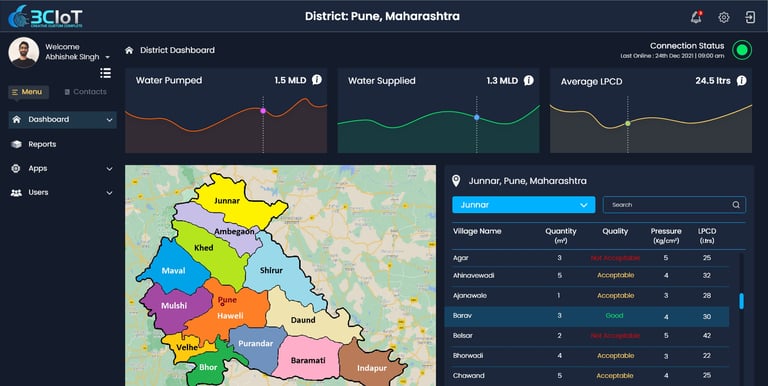Open the Junnar taluka dropdown
Screen dimensions: 768x386
click(524, 205)
